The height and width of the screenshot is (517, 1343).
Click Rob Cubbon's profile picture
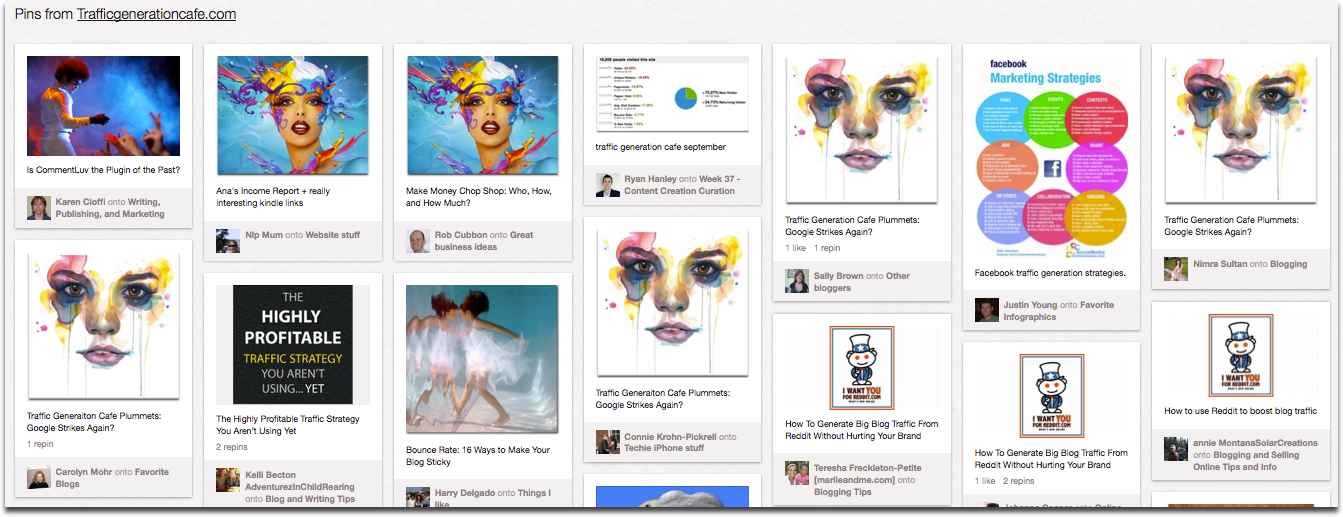(418, 240)
